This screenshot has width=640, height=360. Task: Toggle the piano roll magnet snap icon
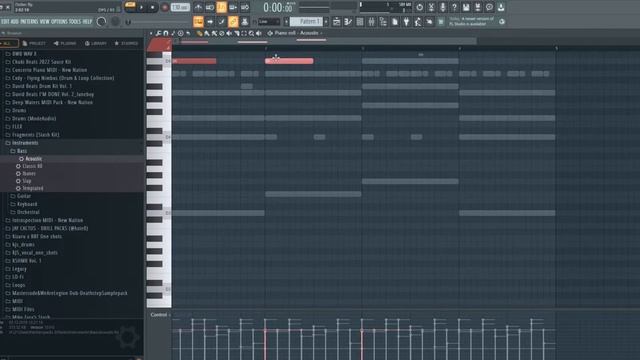coord(166,33)
